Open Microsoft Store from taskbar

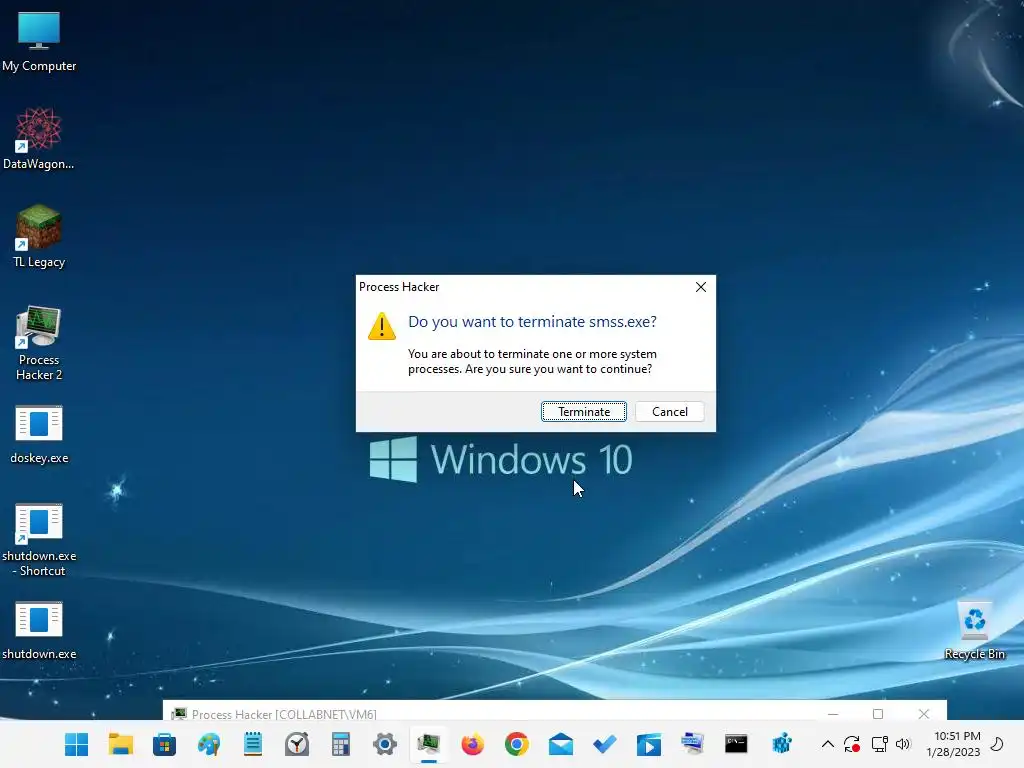165,744
